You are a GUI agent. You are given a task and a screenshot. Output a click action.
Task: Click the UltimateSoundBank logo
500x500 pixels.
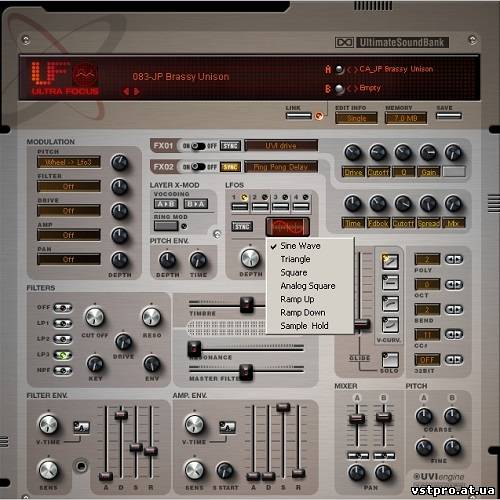[392, 42]
